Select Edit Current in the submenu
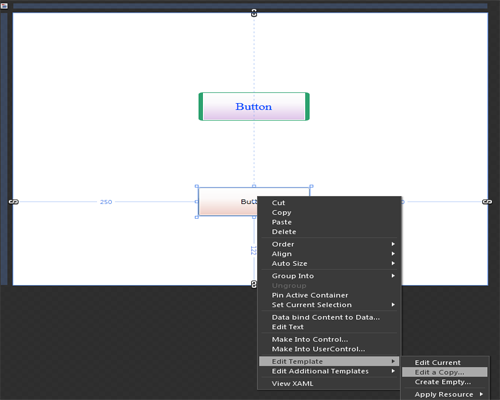500x400 pixels. (x=445, y=362)
